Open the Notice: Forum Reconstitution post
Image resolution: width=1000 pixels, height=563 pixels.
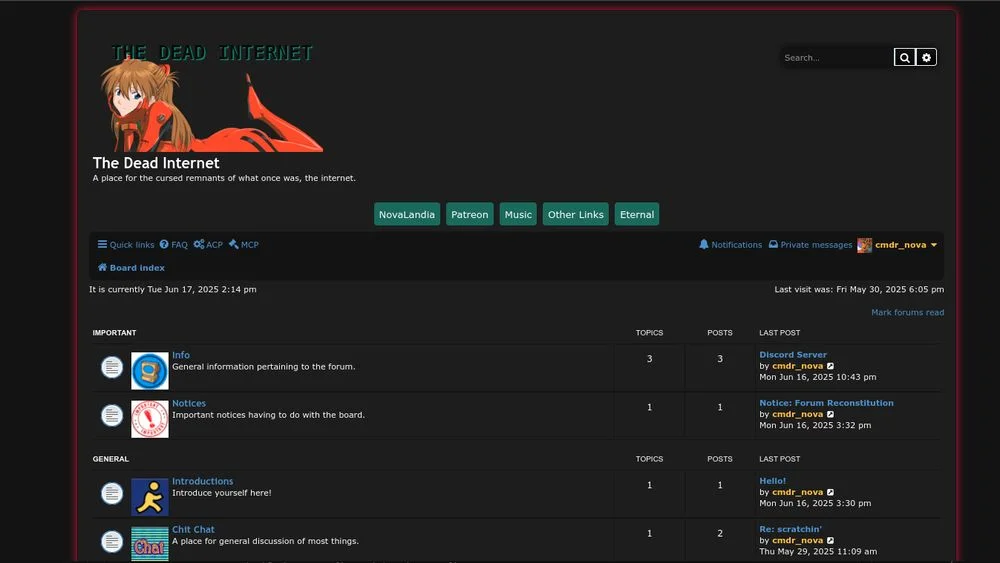[826, 403]
